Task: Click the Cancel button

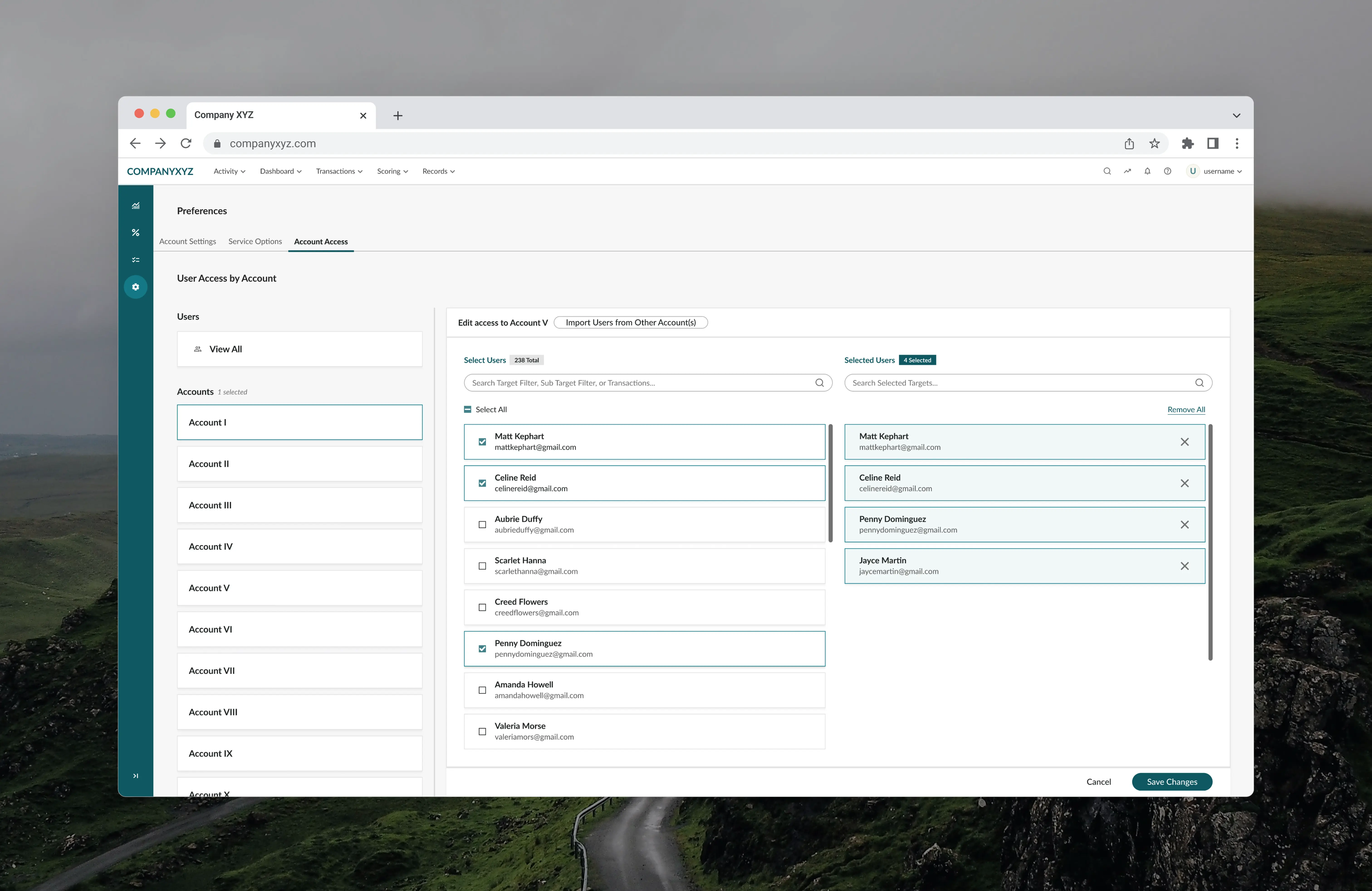Action: pos(1098,782)
